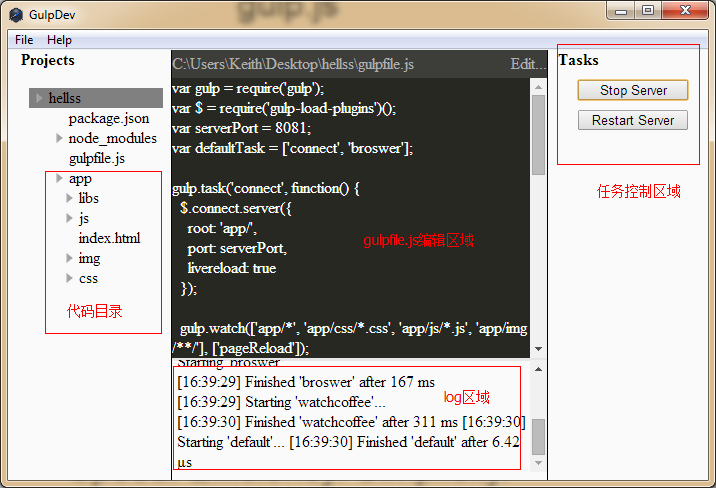The height and width of the screenshot is (488, 716).
Task: Click the Projects panel heading
Action: pyautogui.click(x=47, y=60)
